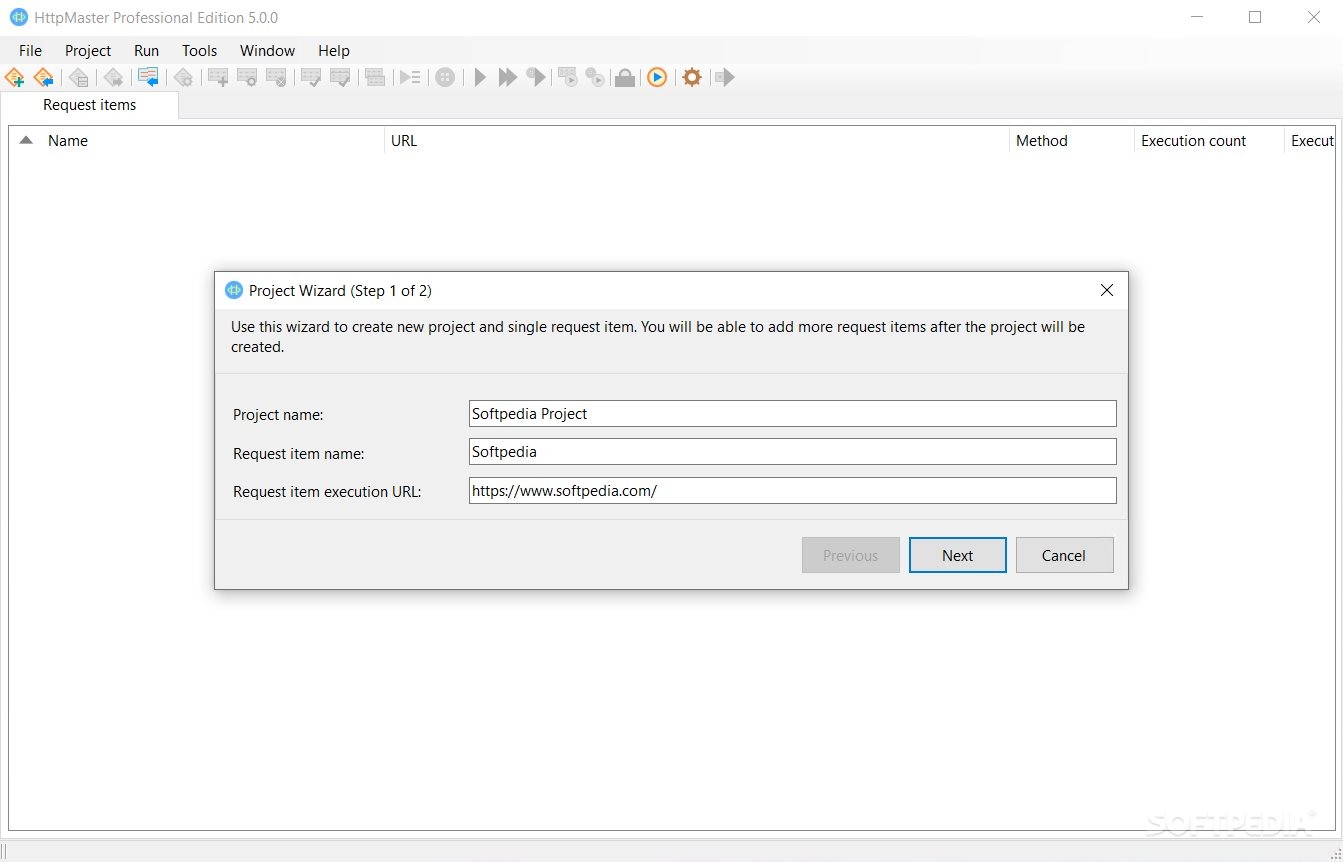Click the Request item name input field
The image size is (1343, 862).
click(792, 451)
